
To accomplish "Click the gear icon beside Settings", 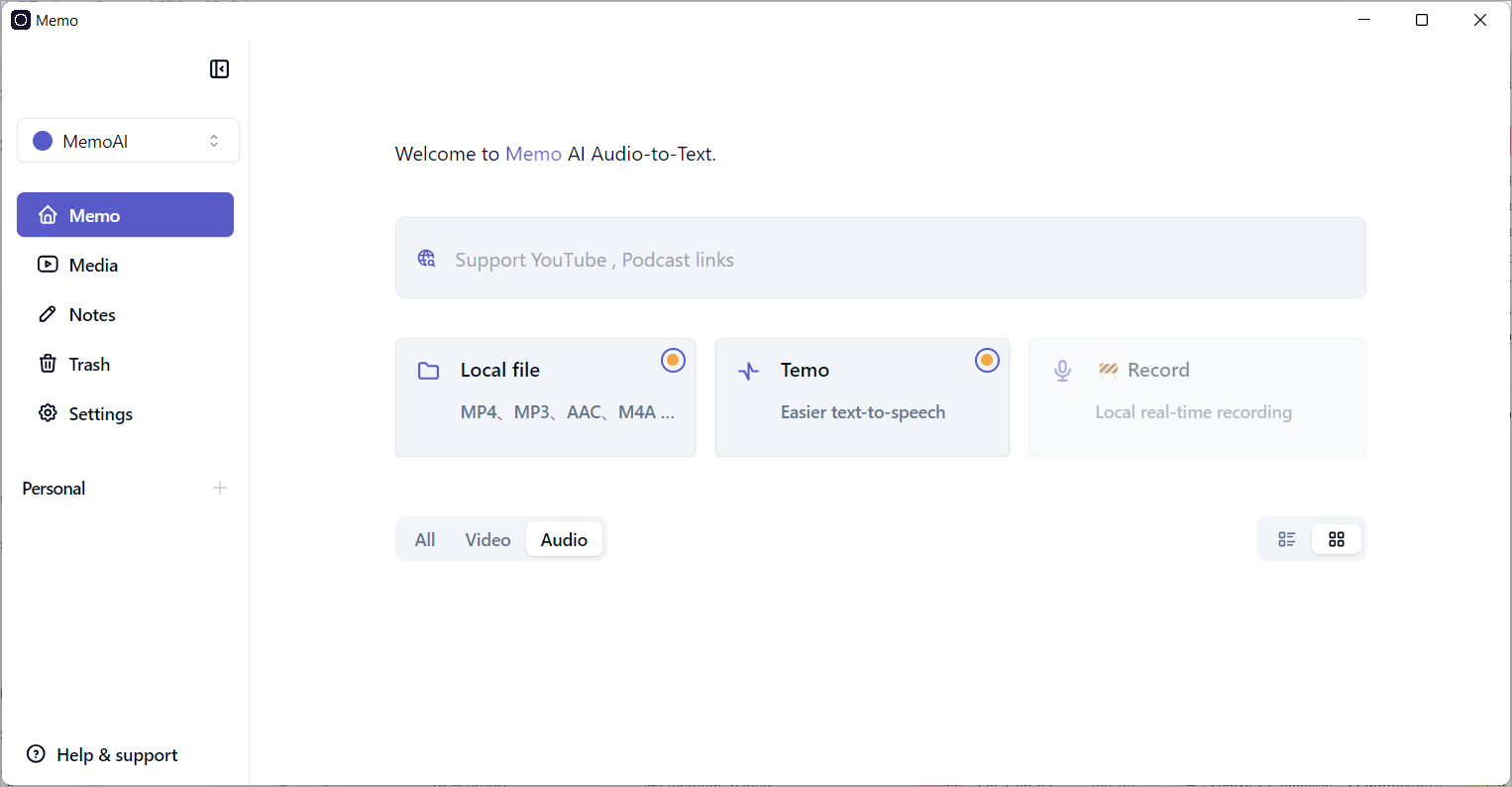I will point(48,413).
